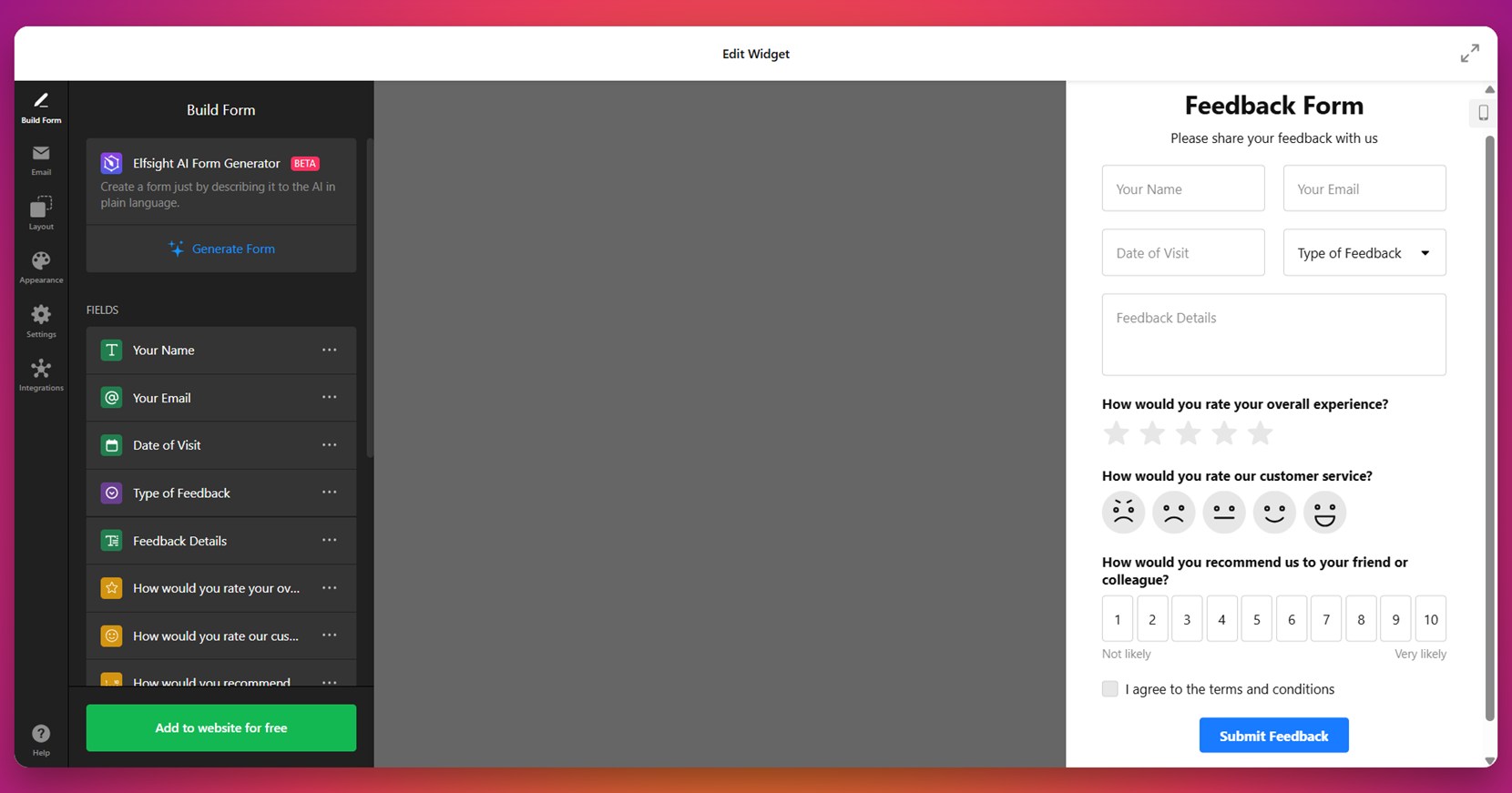Open options menu for customer service rating field
Screen dimensions: 1512x793
tap(330, 635)
